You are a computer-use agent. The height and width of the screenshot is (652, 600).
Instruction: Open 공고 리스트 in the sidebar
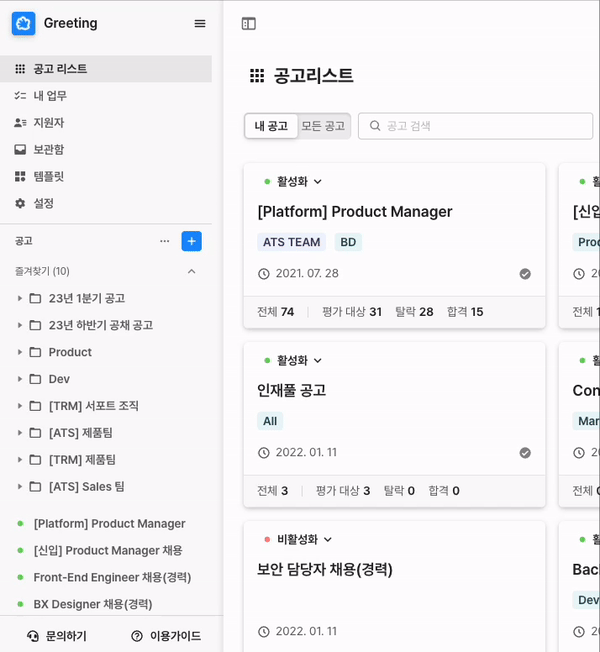click(106, 69)
